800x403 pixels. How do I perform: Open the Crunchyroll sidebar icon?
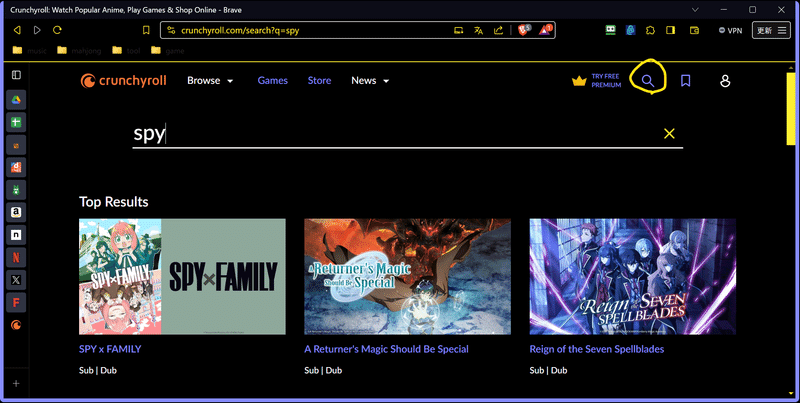[x=16, y=325]
